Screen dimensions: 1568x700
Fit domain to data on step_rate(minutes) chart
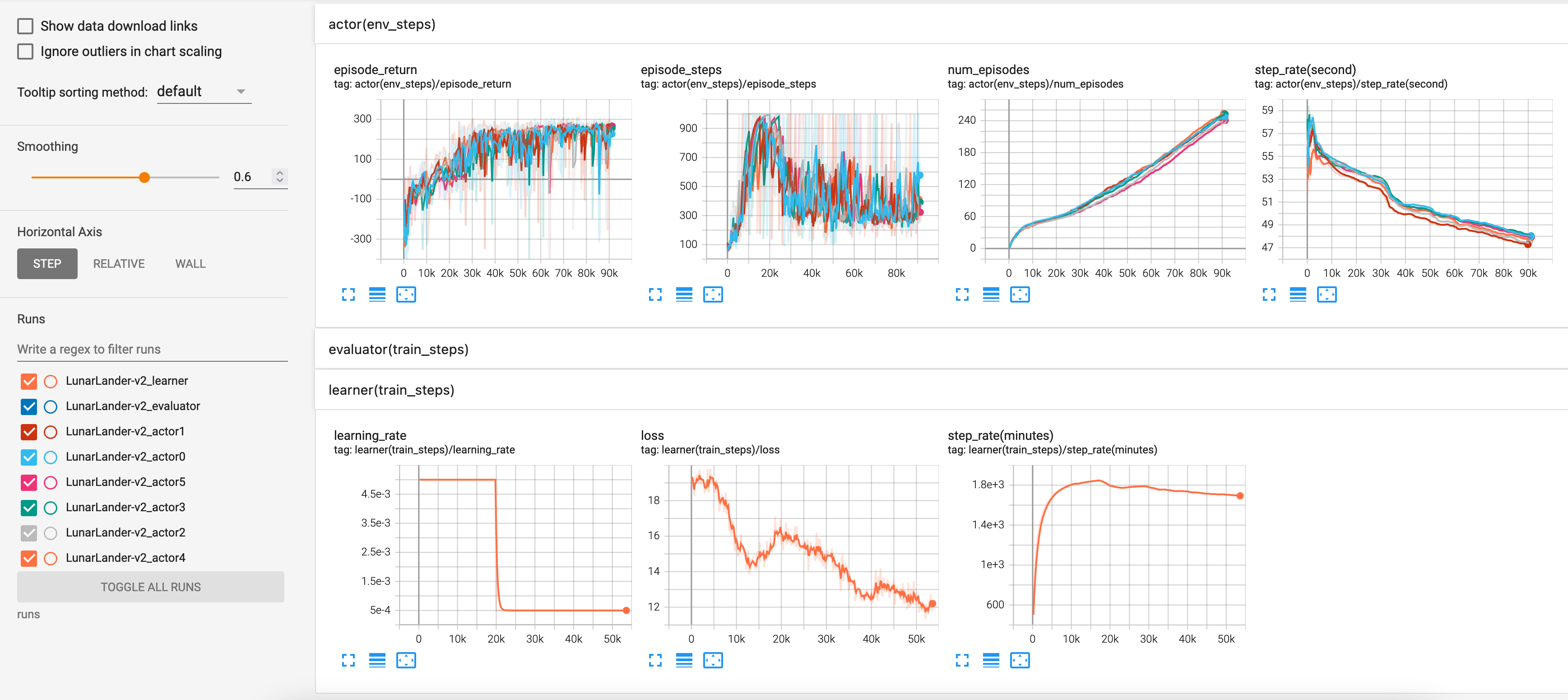[x=1020, y=660]
